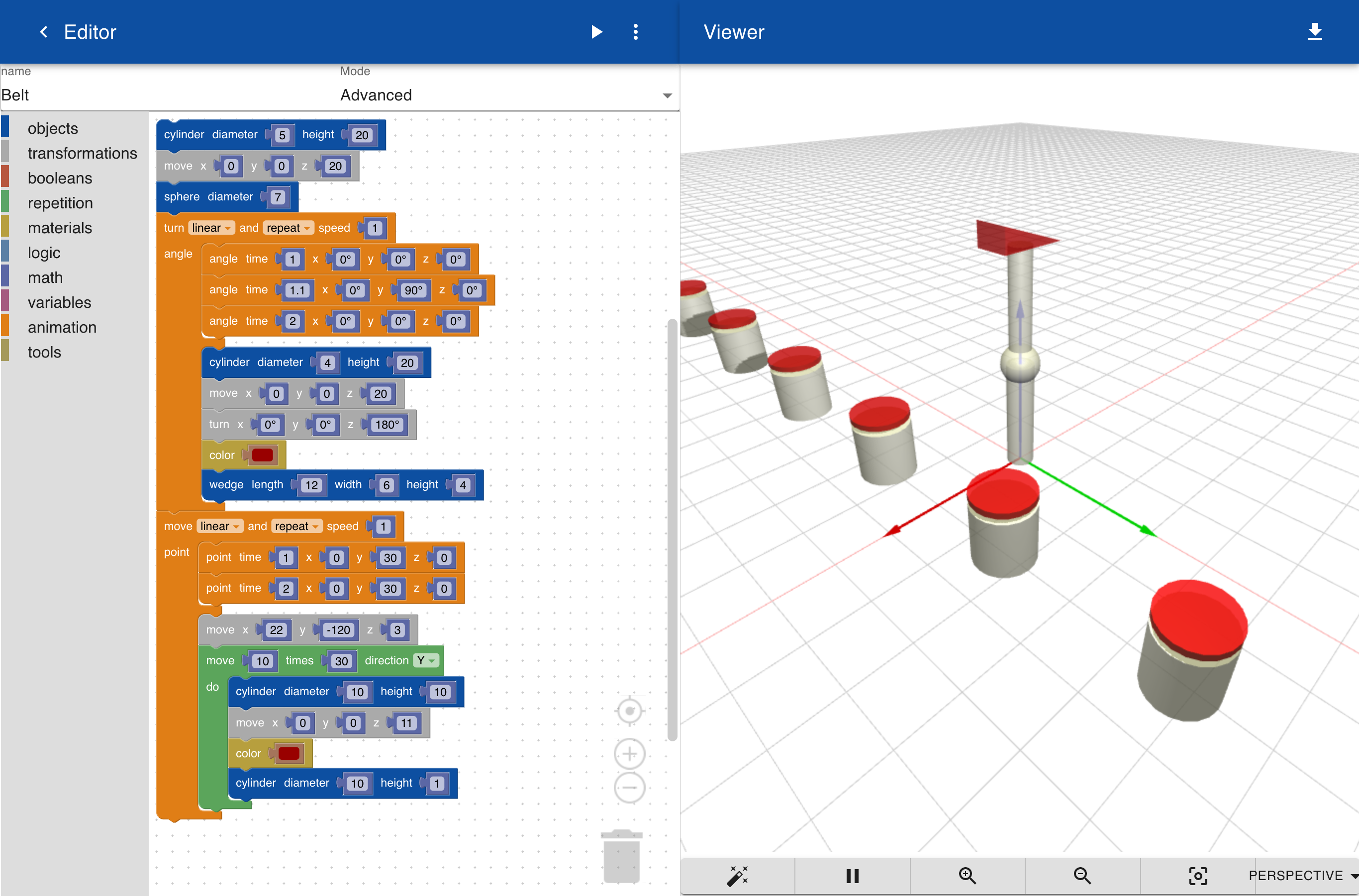Pause the animation in the viewer
The image size is (1359, 896).
(x=852, y=876)
